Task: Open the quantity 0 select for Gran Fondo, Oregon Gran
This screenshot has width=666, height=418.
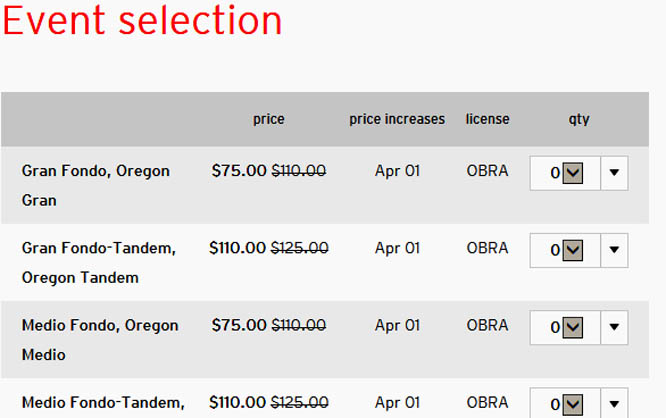Action: 565,172
